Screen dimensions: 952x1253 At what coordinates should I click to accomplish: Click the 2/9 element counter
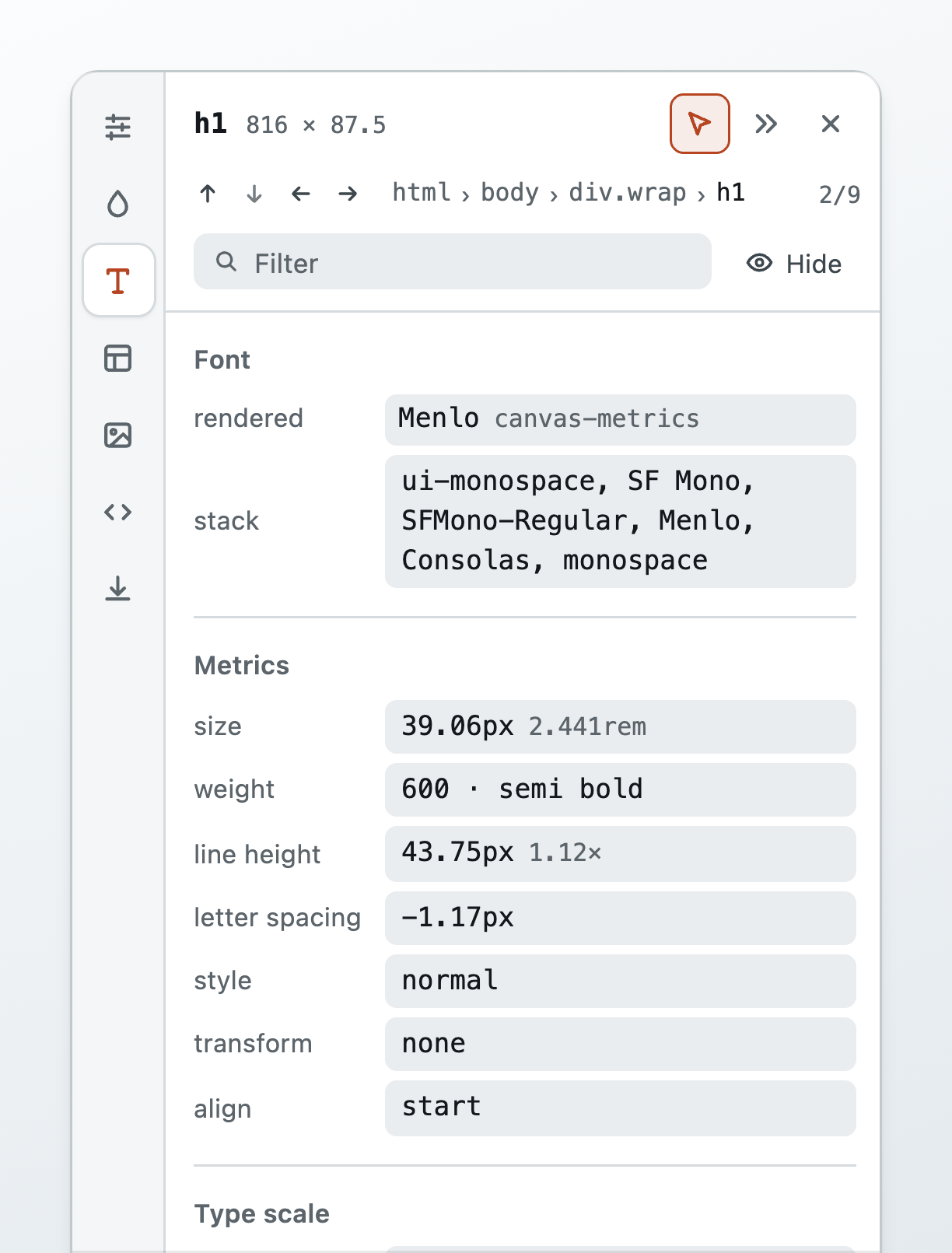click(x=839, y=194)
